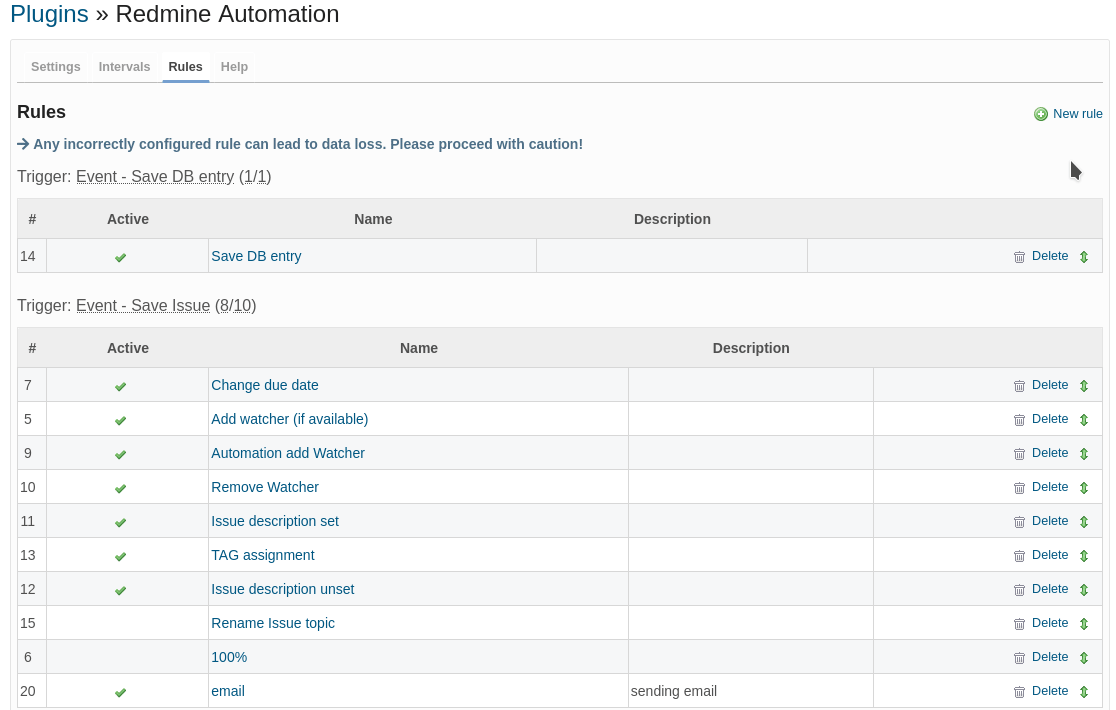Viewport: 1116px width, 710px height.
Task: Go to Plugins breadcrumb link
Action: point(49,14)
